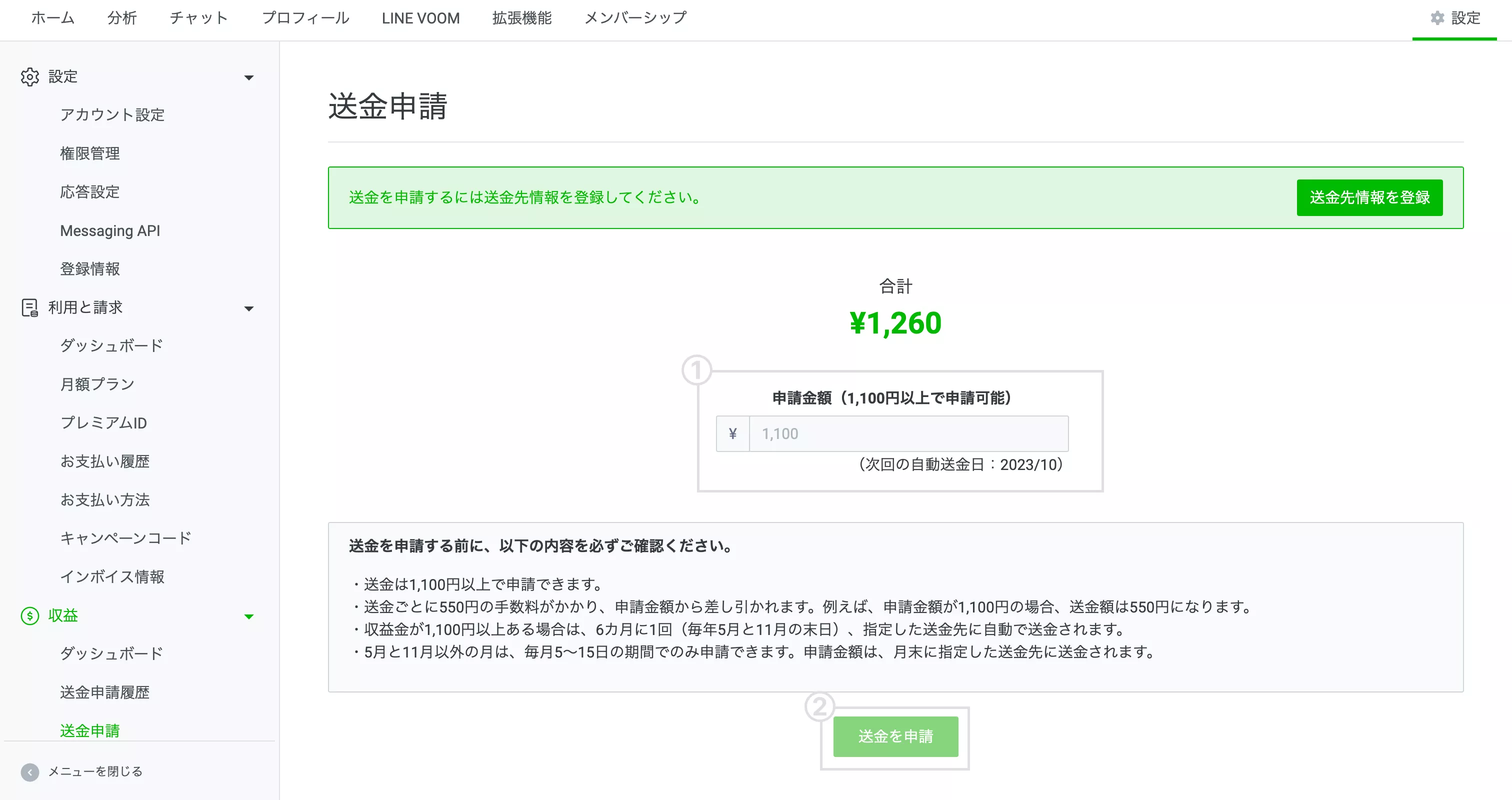Click the usage and billing document icon

[x=29, y=307]
